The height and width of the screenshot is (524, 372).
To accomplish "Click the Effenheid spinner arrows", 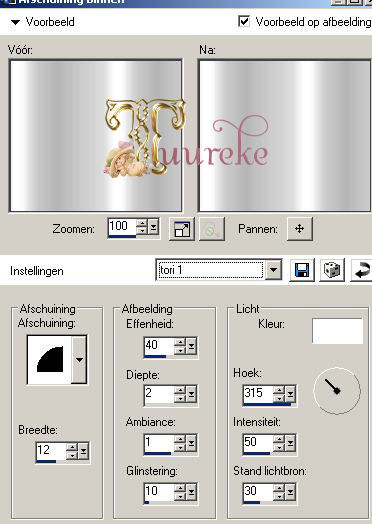I will pos(180,346).
